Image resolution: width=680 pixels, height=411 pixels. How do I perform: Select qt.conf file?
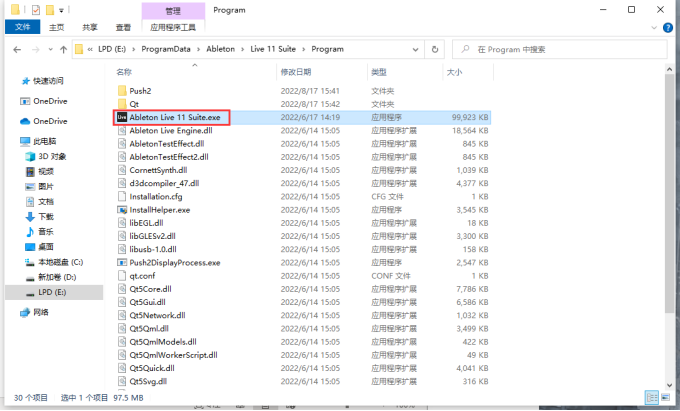[x=142, y=276]
